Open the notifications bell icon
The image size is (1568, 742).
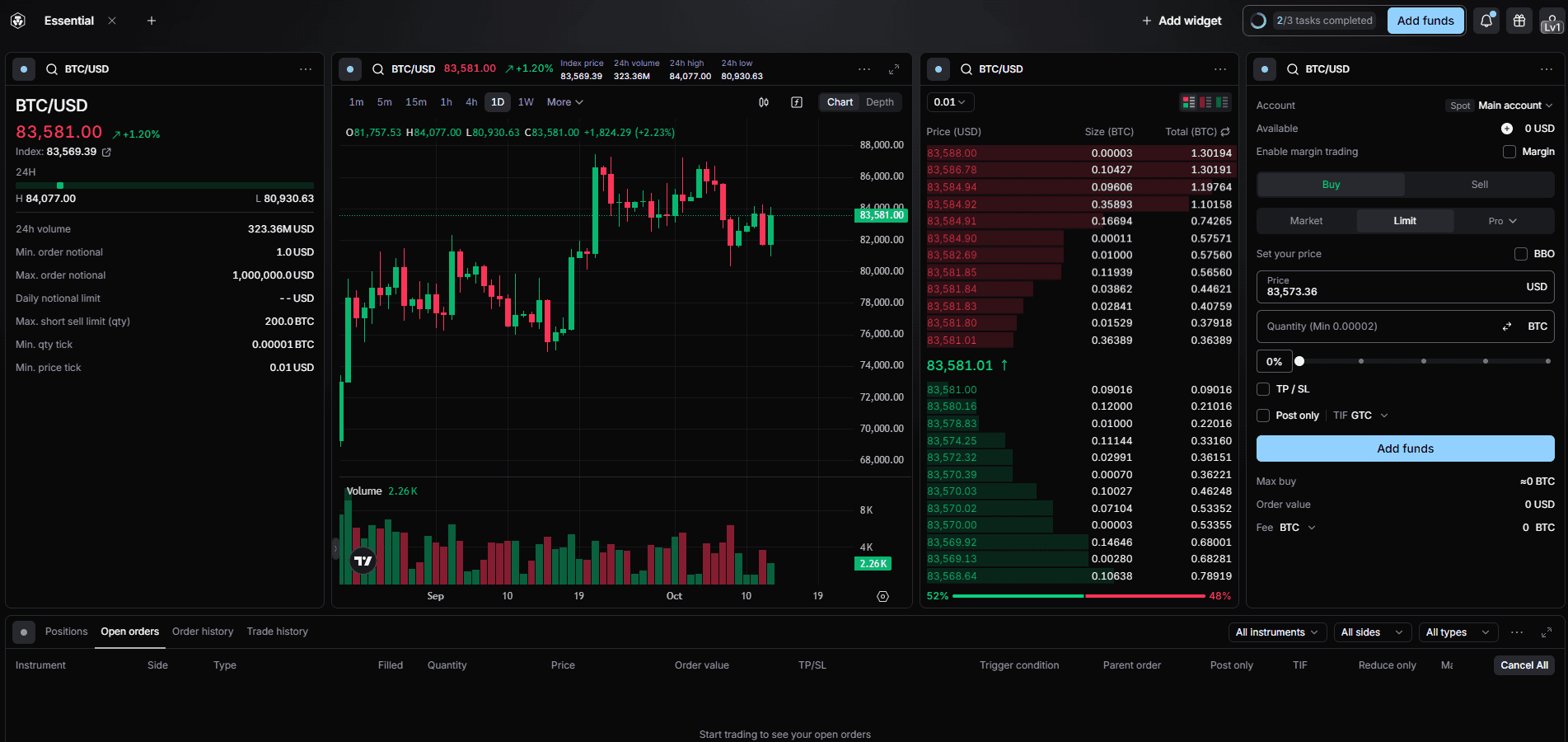[x=1486, y=21]
